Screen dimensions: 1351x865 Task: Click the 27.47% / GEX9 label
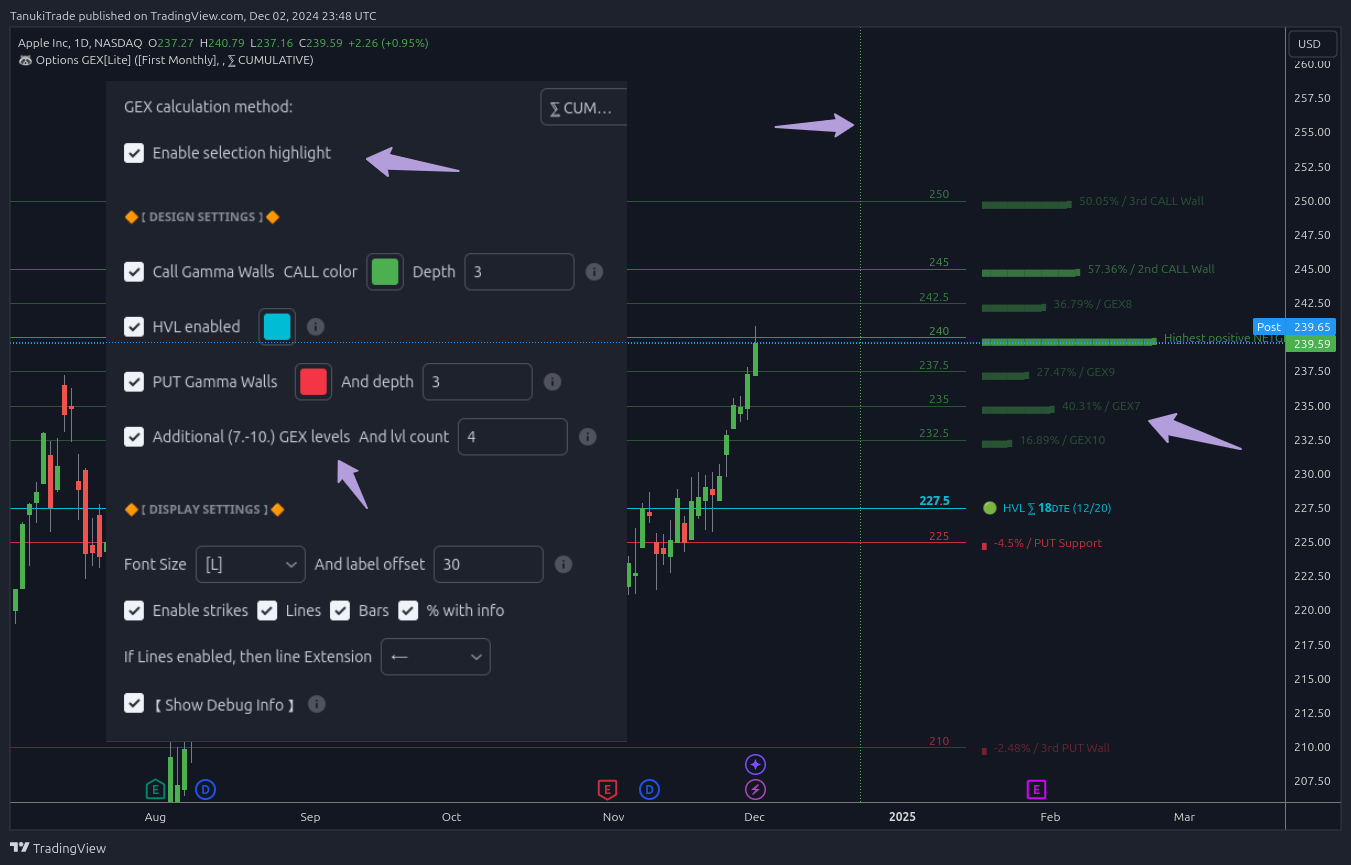1075,372
